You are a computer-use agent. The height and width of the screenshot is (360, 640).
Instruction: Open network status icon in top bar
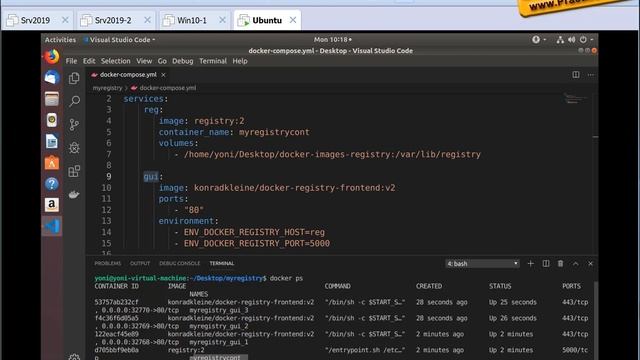560,40
